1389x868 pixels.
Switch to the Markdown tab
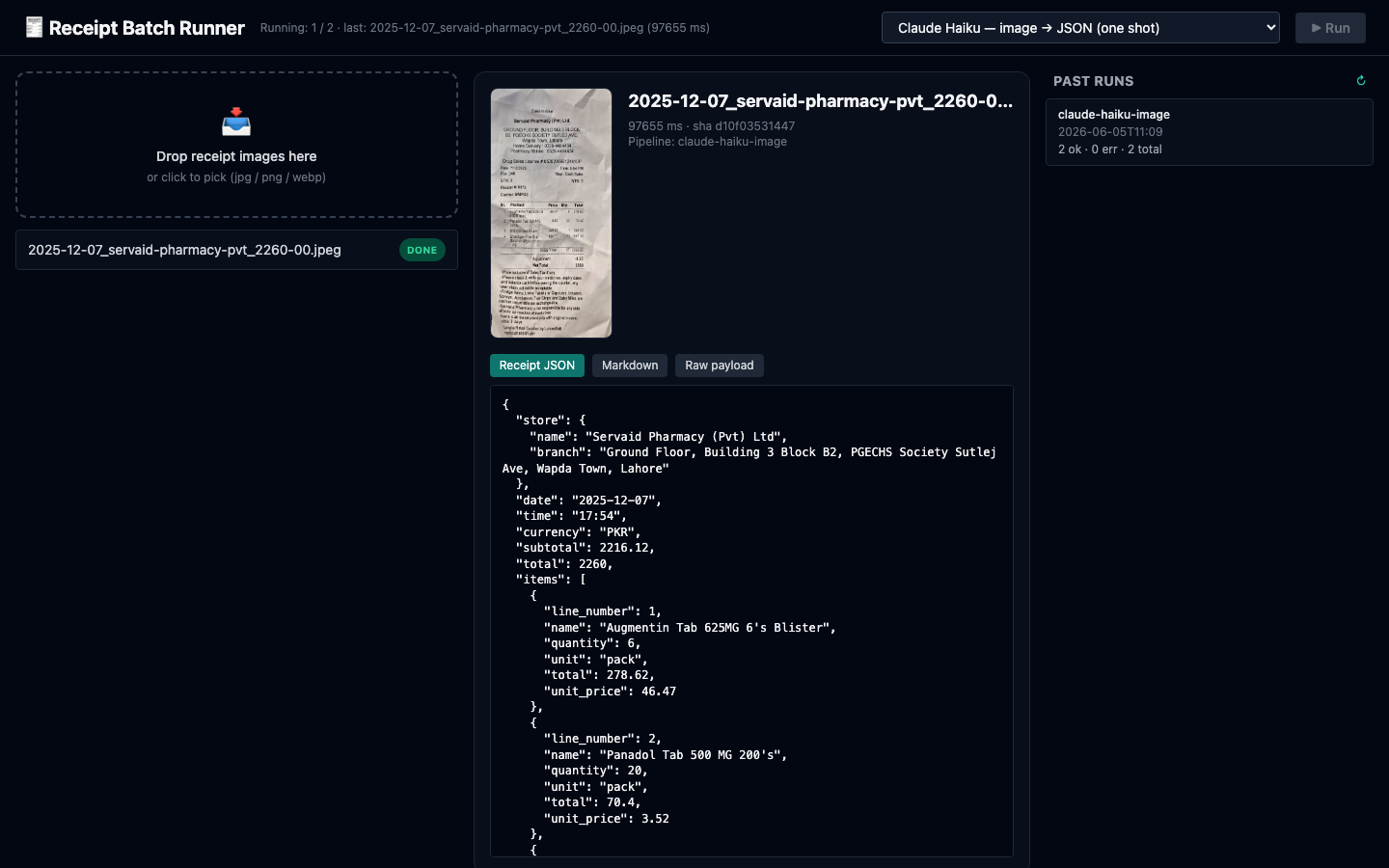click(630, 366)
